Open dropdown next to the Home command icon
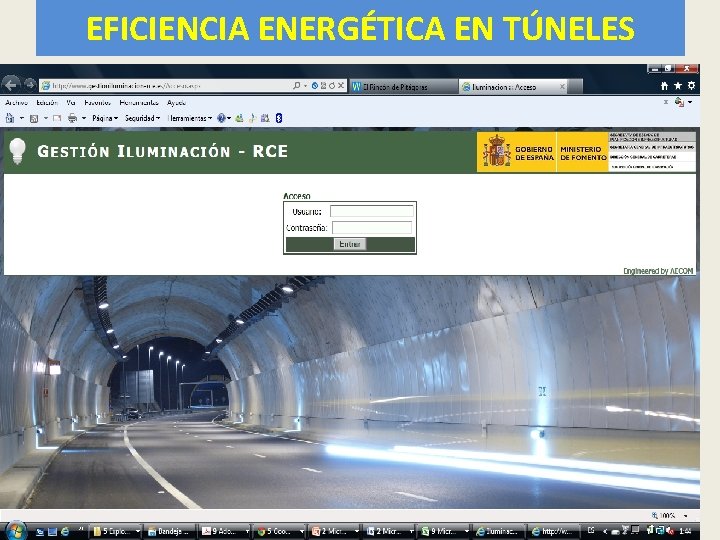 click(22, 118)
